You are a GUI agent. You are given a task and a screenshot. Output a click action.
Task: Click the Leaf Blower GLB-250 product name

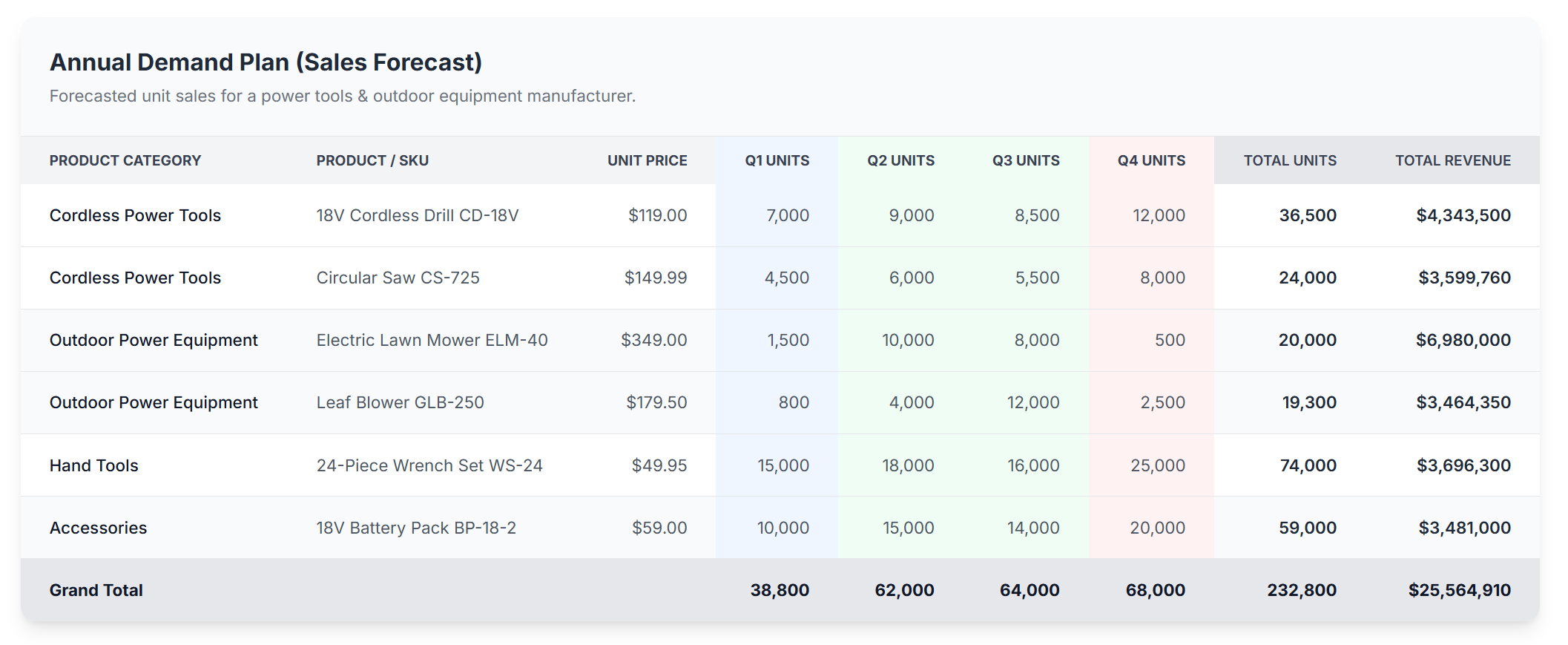click(401, 402)
